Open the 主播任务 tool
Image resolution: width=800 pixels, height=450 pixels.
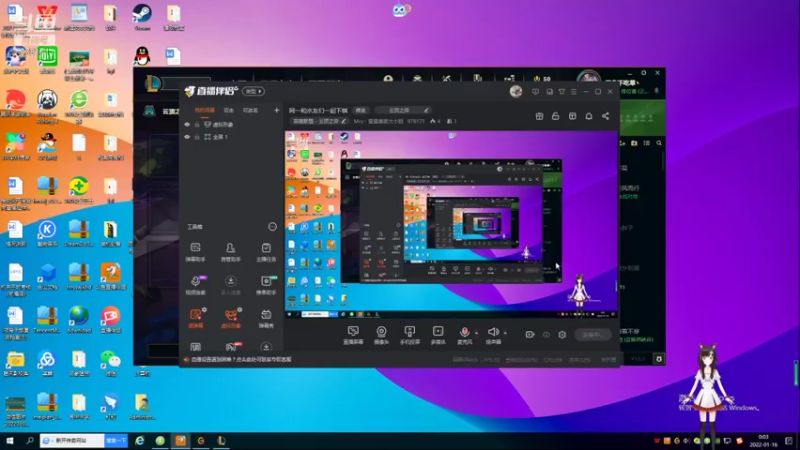pos(266,252)
